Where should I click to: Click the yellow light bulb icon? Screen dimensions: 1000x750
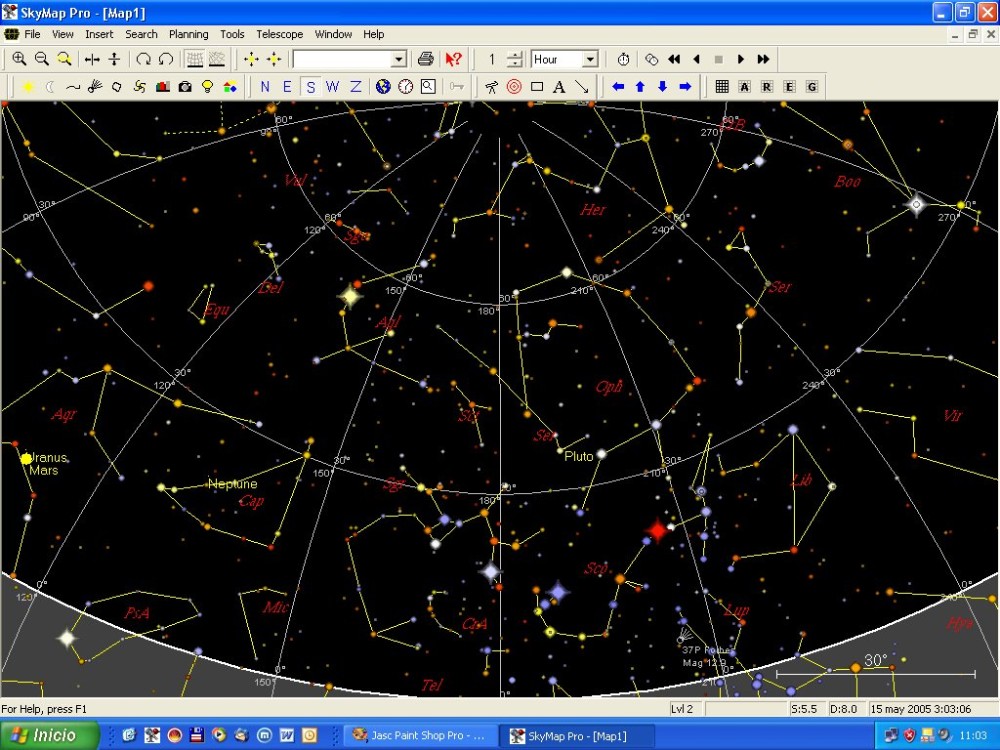click(x=207, y=87)
